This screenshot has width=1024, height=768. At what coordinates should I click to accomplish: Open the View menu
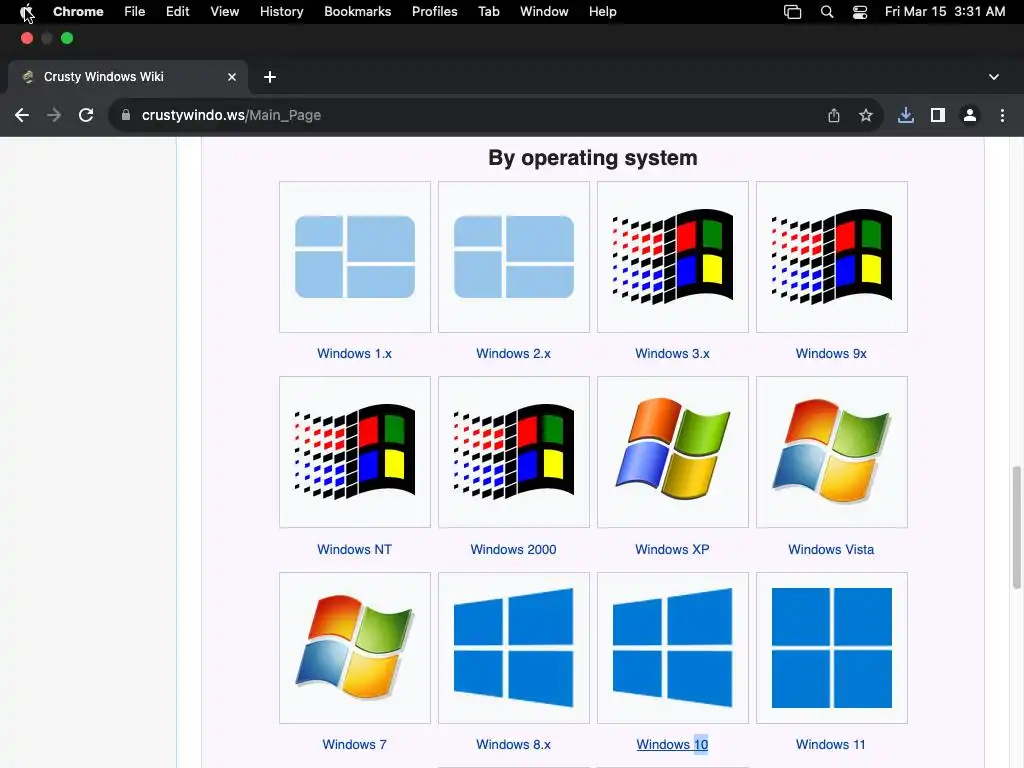[x=225, y=12]
